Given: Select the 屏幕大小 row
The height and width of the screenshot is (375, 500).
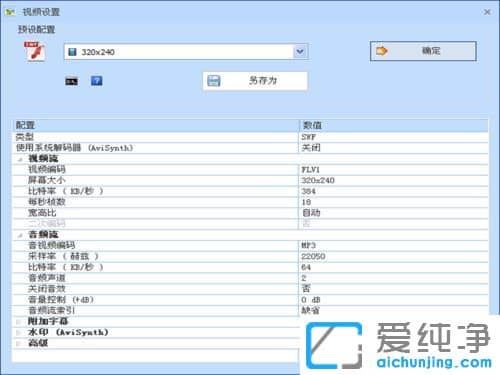Looking at the screenshot, I should click(251, 180).
